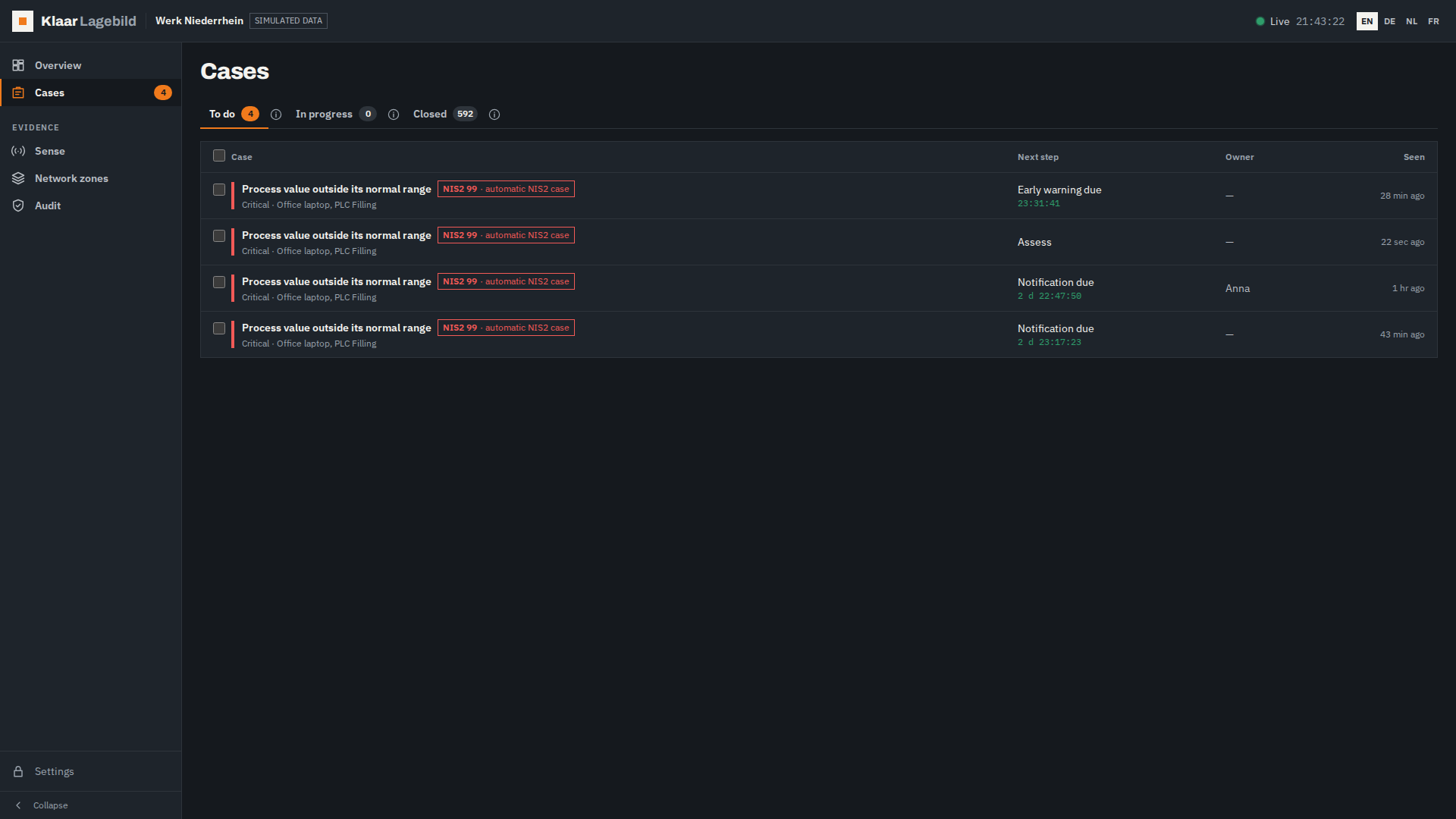Click the owner name Anna
The width and height of the screenshot is (1456, 819).
click(1238, 288)
